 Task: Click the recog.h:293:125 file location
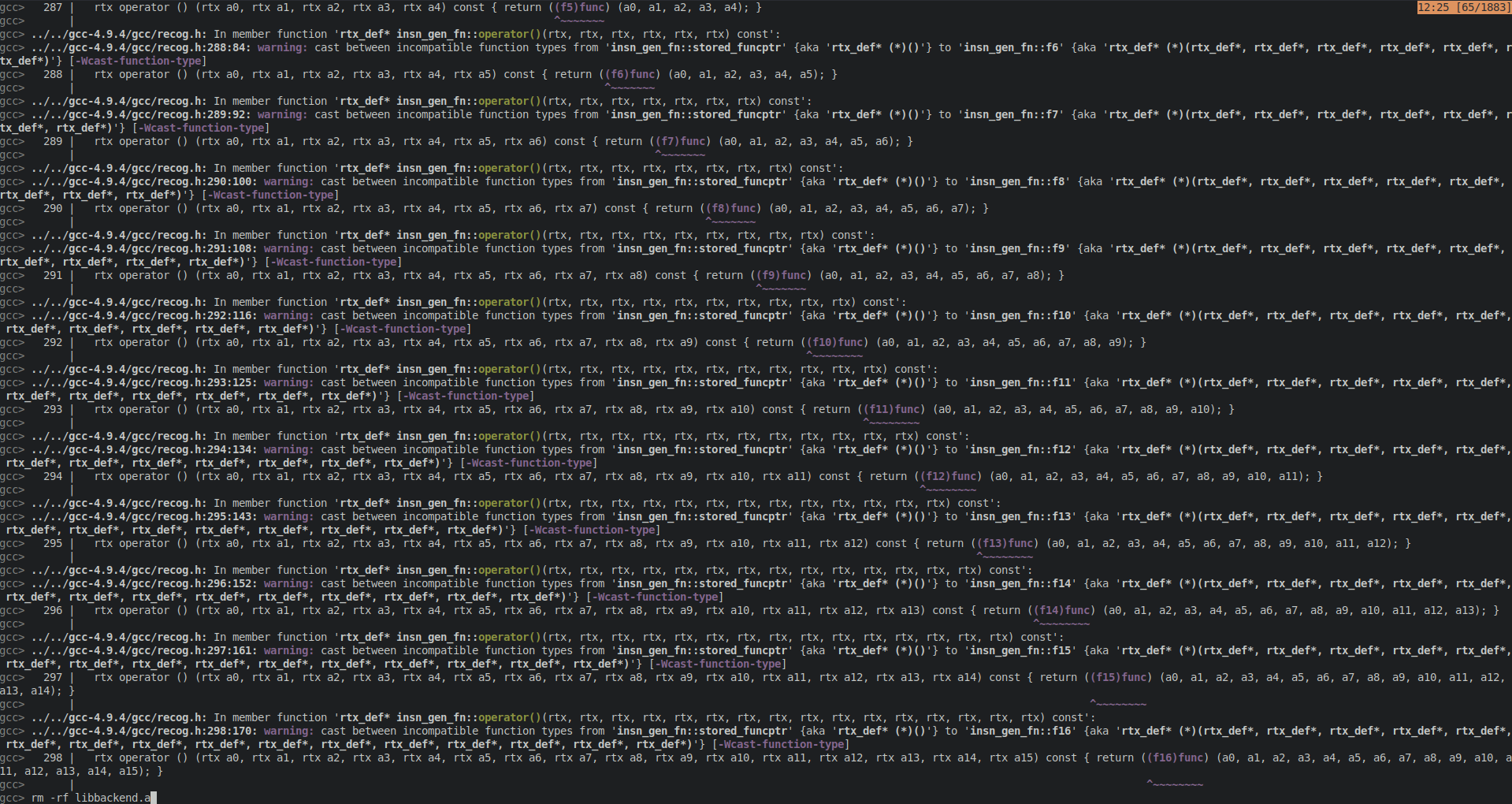click(143, 383)
